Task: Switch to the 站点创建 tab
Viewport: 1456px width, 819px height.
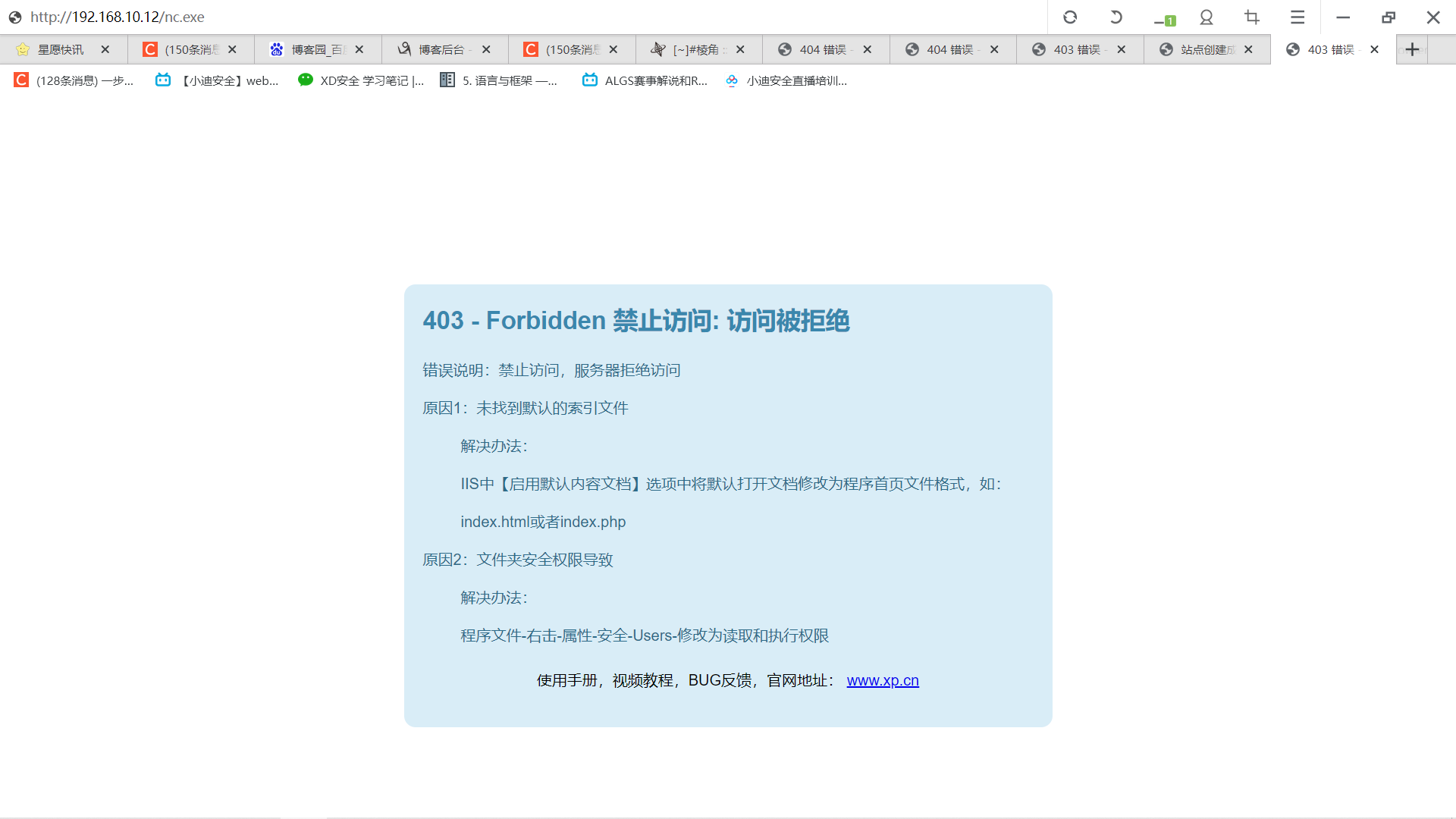Action: click(1206, 49)
